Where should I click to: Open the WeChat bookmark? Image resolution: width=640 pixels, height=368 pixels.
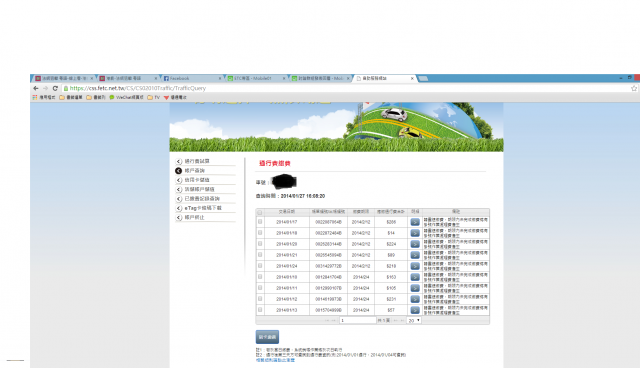pos(126,98)
